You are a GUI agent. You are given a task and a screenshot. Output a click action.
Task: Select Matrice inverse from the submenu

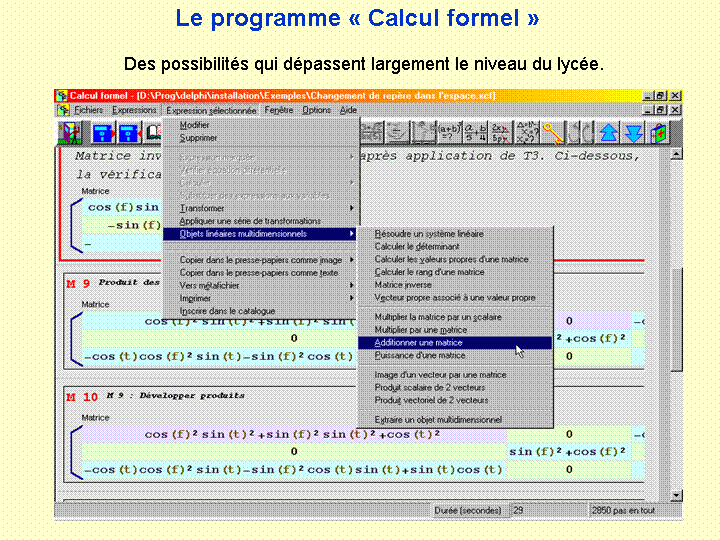tap(403, 285)
